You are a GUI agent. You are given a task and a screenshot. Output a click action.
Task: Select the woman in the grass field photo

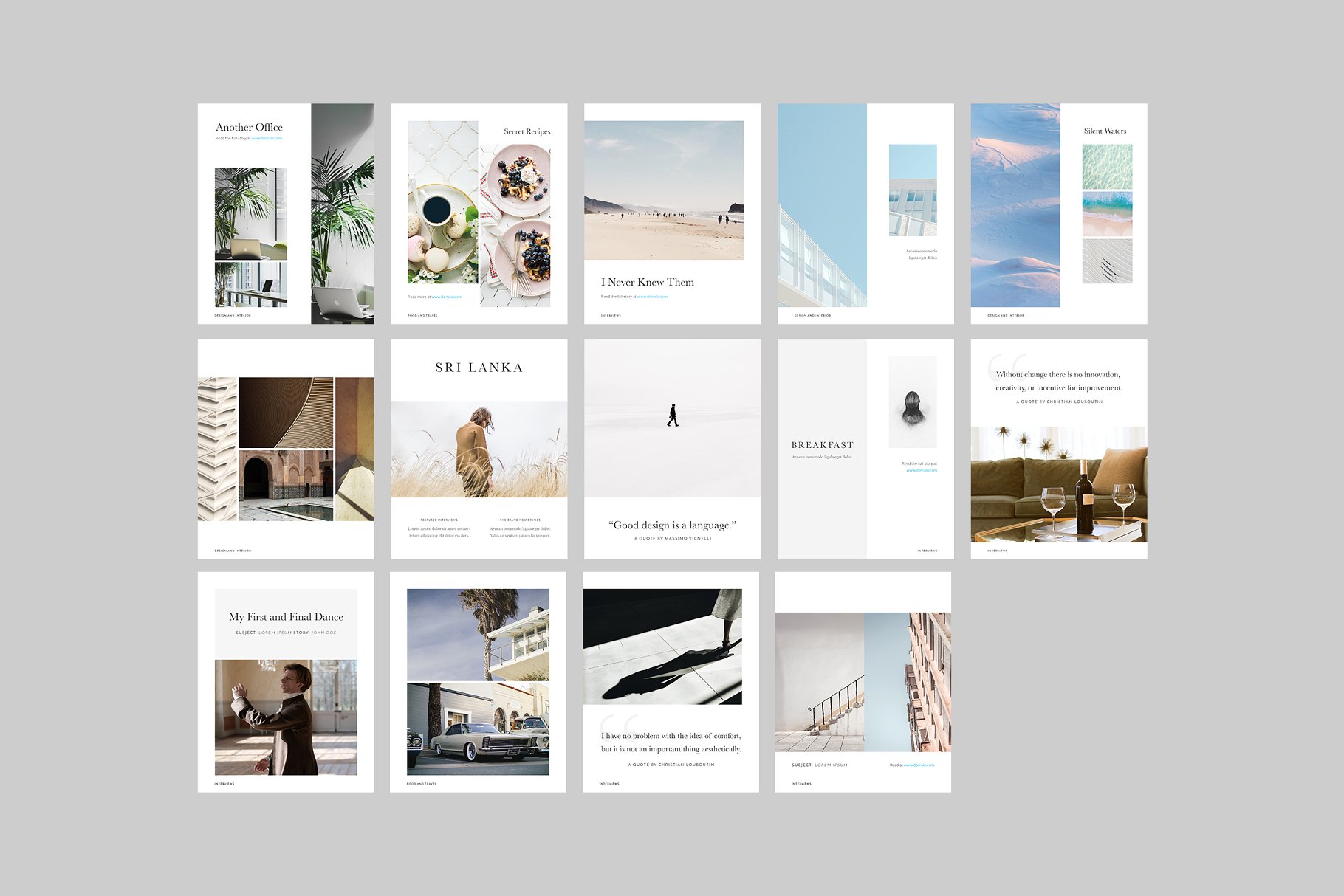pos(479,449)
